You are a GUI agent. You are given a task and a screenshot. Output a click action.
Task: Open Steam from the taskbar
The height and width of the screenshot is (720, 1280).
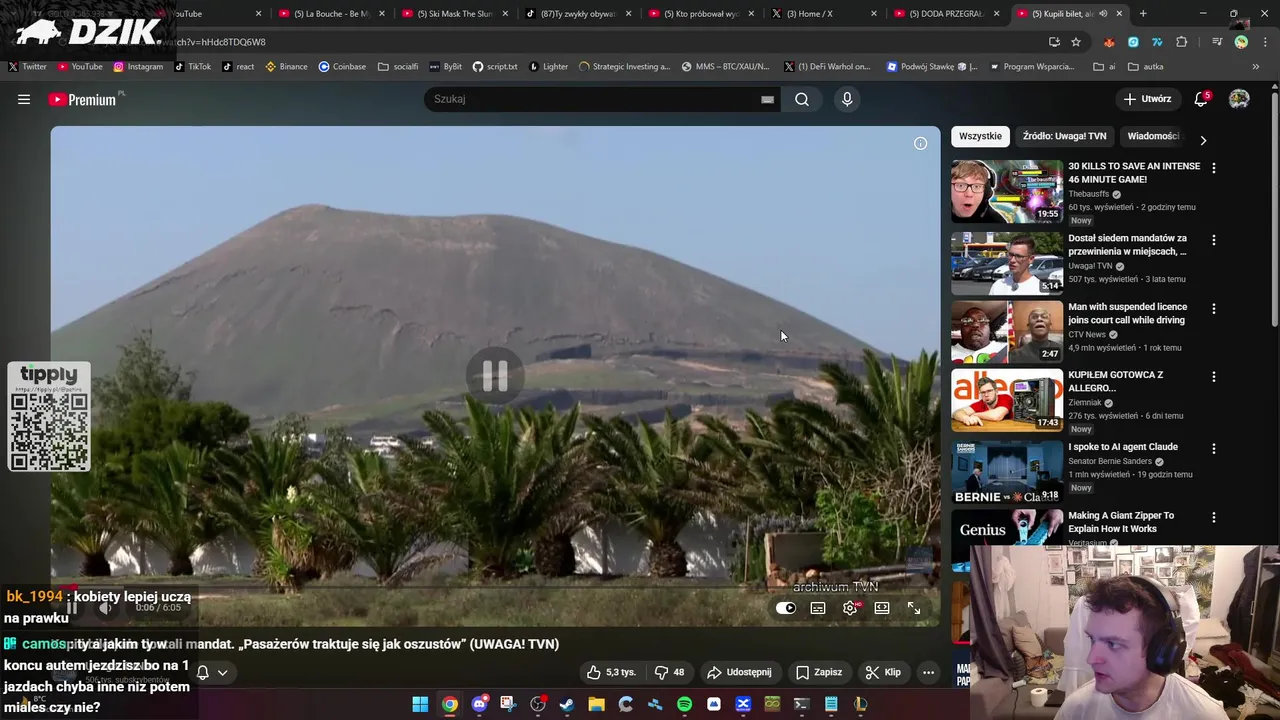[567, 704]
